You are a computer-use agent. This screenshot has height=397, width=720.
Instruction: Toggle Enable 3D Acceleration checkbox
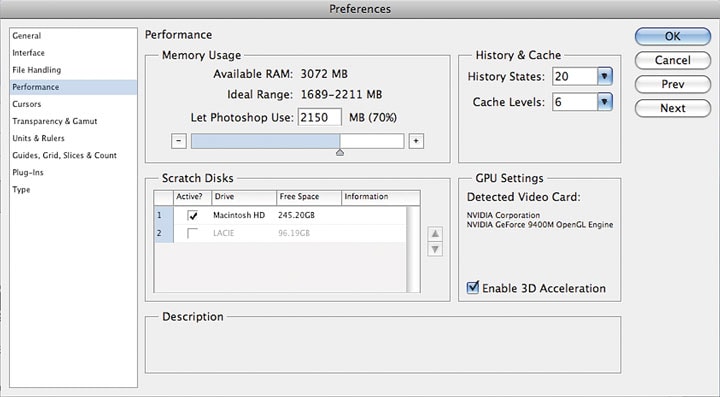[x=472, y=288]
